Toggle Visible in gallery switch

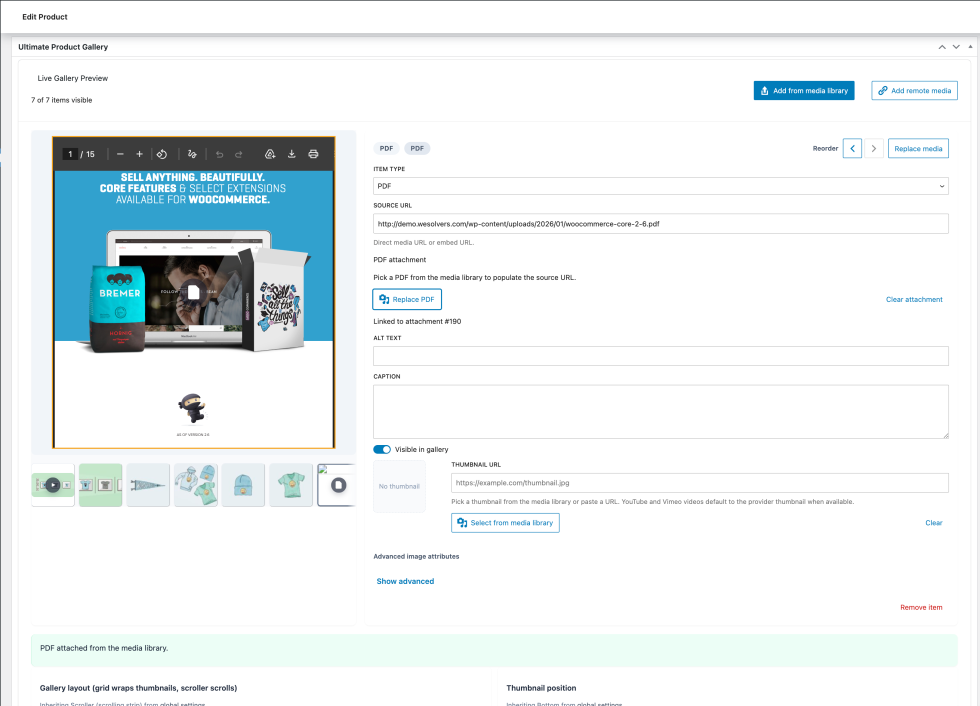(x=382, y=450)
